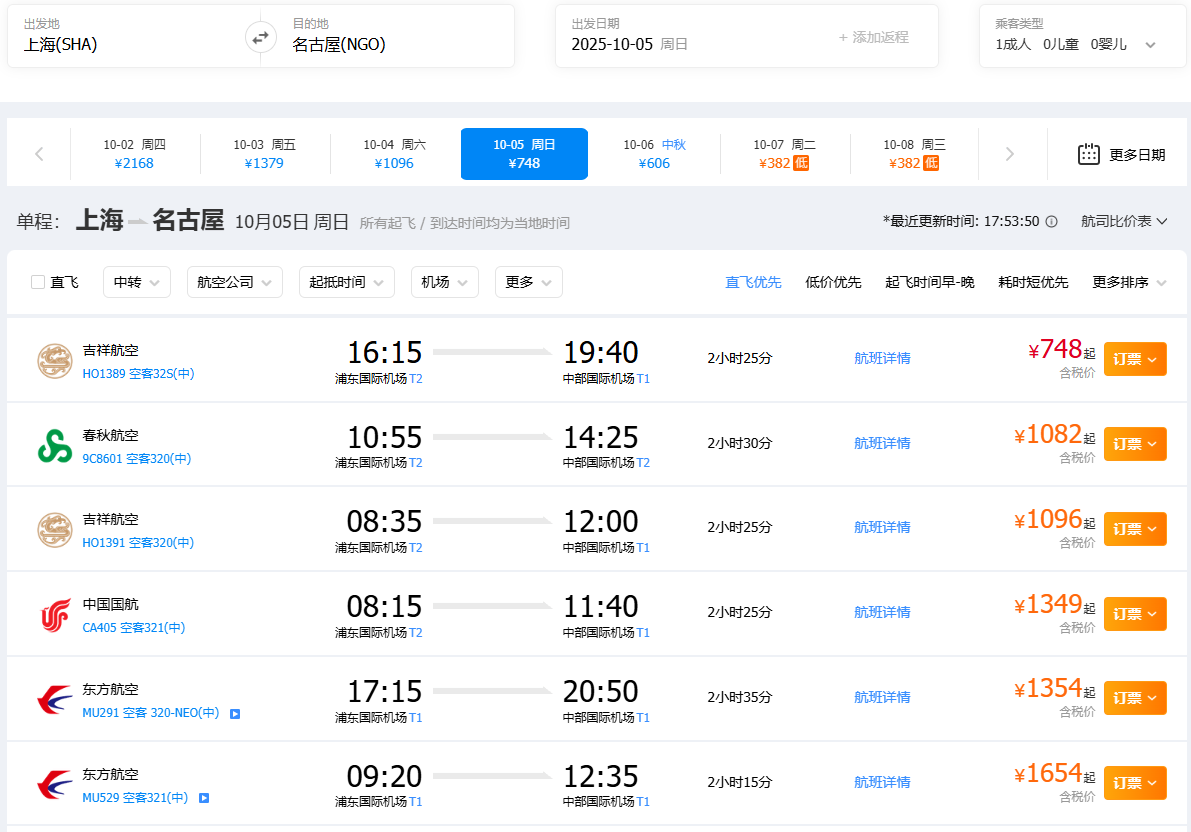Viewport: 1191px width, 832px height.
Task: Click previous dates arrow in date strip
Action: pos(39,154)
